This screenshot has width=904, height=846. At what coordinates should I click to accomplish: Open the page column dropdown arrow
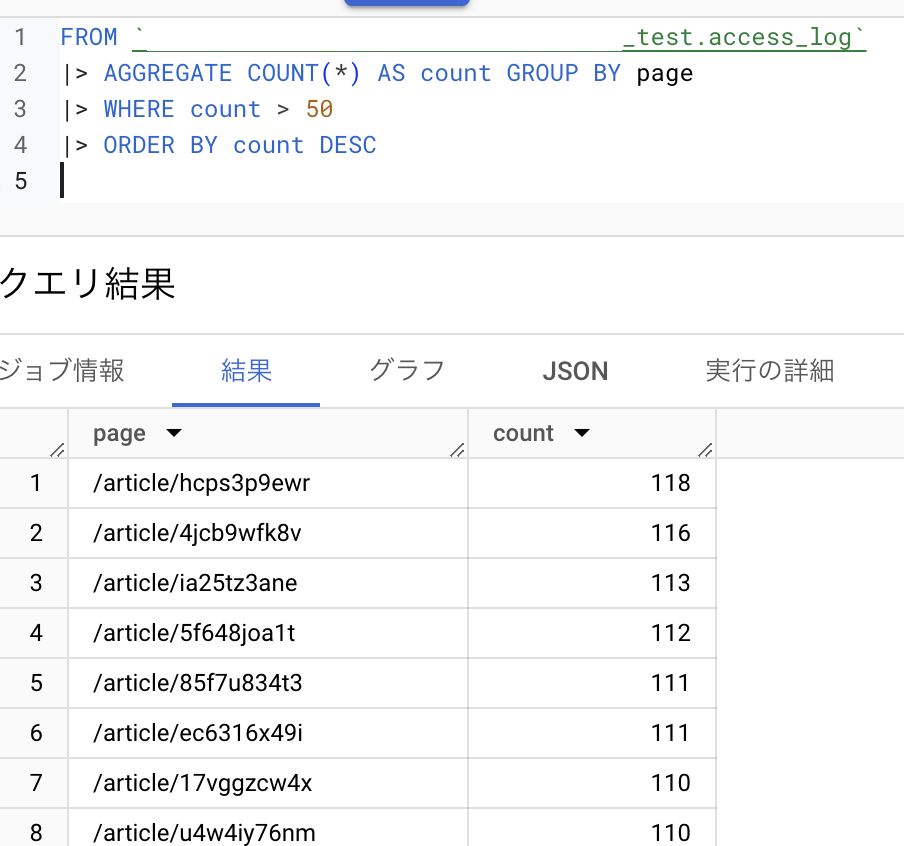(x=173, y=434)
